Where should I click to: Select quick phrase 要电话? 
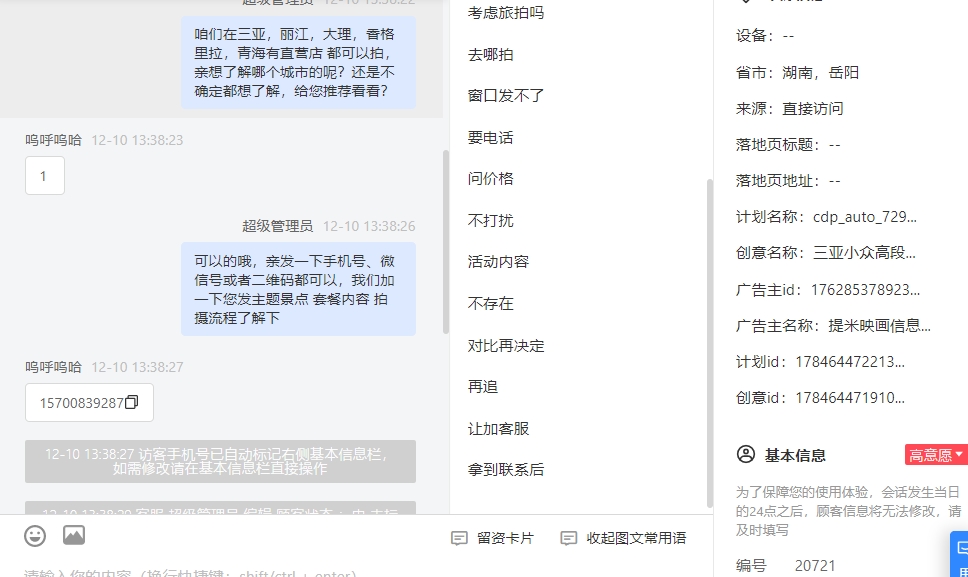pyautogui.click(x=490, y=138)
